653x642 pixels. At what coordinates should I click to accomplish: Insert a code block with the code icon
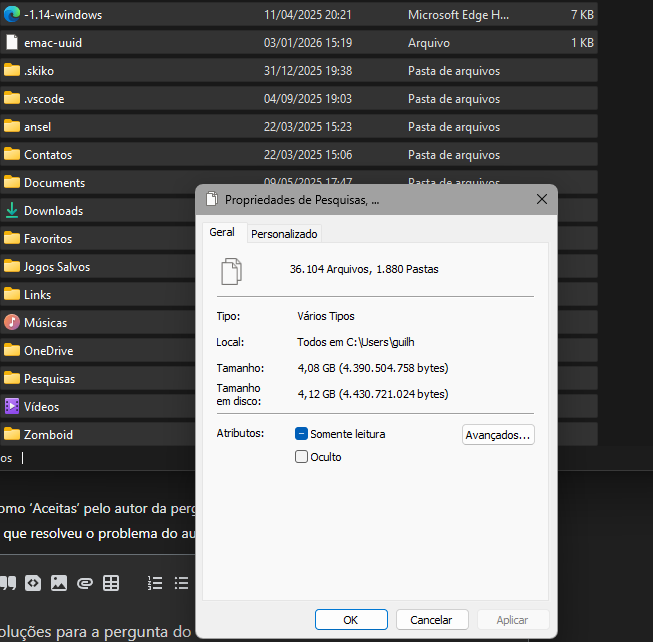tap(33, 583)
